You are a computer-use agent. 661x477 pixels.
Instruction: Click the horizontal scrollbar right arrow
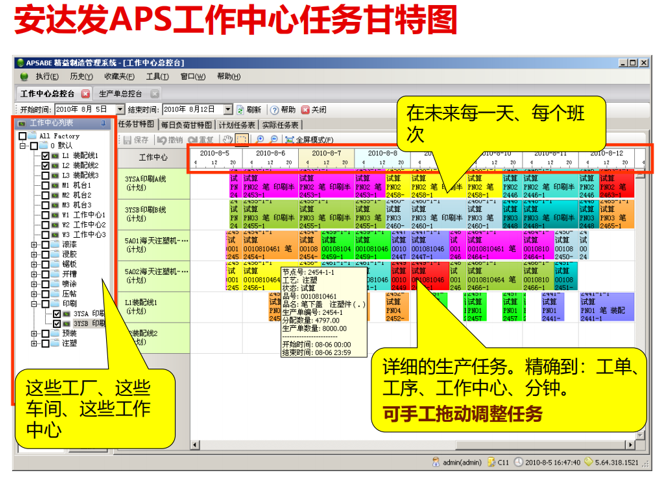(x=630, y=445)
